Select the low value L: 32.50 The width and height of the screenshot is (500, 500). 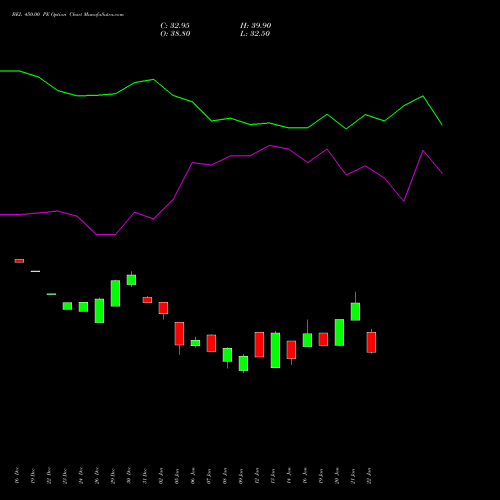(255, 34)
